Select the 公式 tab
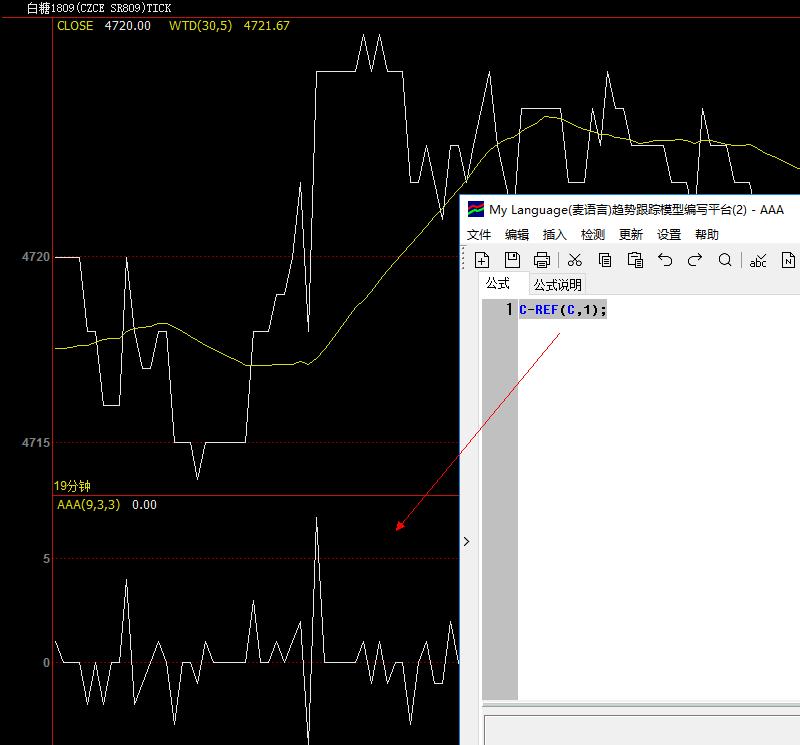The height and width of the screenshot is (745, 800). 497,284
